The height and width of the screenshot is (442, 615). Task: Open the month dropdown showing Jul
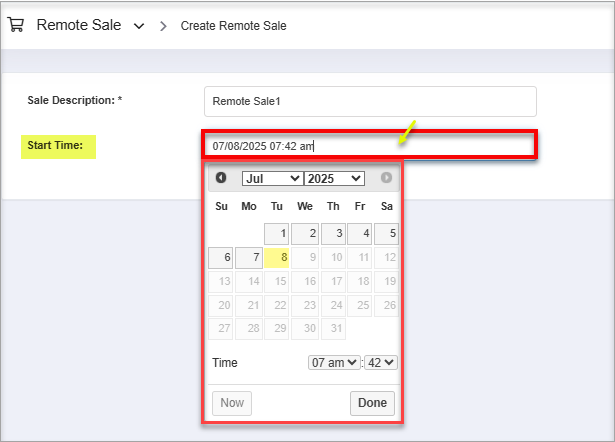273,178
